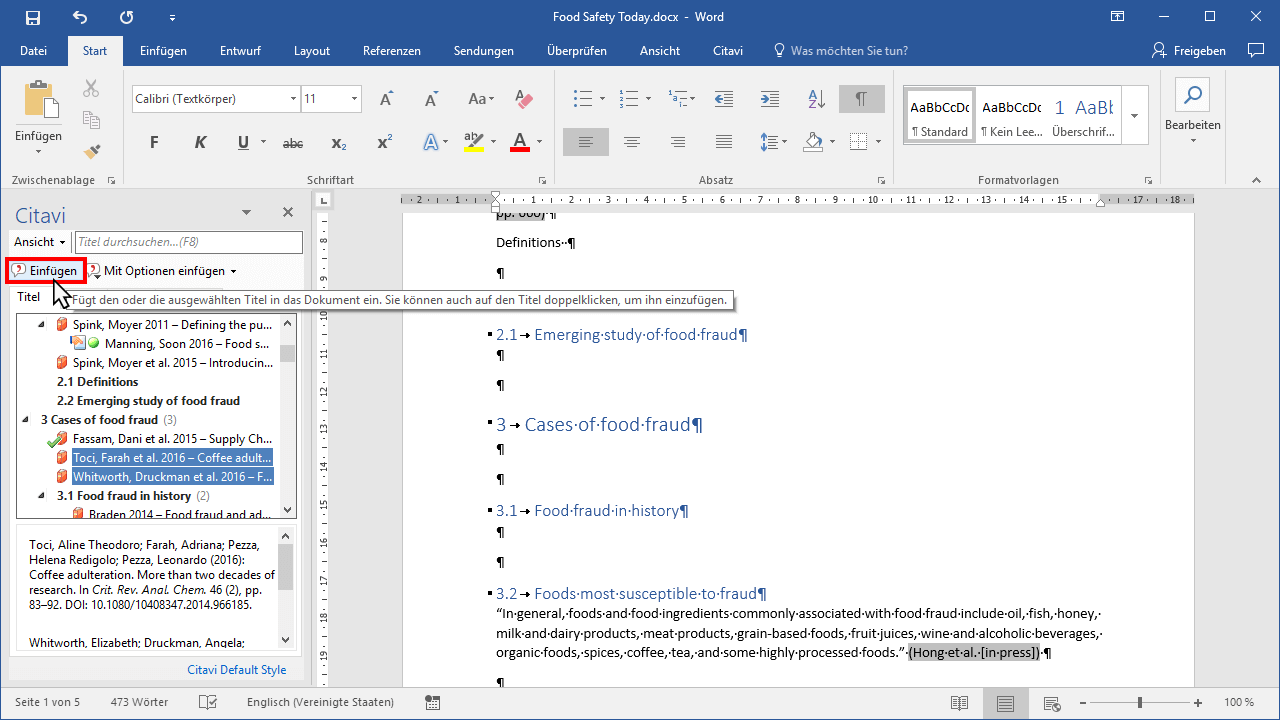Collapse the 3 Cases of food fraud node
1280x720 pixels.
click(26, 420)
